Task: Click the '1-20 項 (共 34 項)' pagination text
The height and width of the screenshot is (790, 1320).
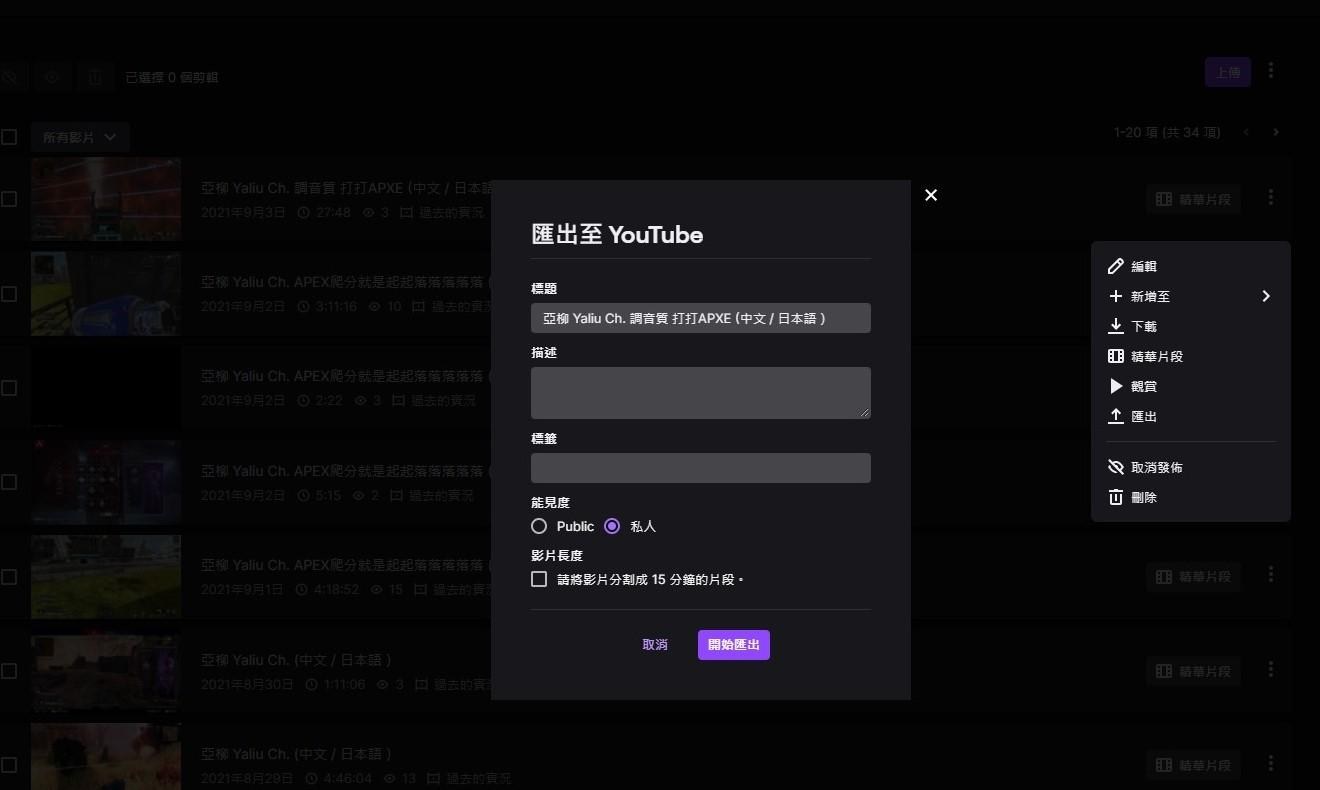Action: 1167,132
